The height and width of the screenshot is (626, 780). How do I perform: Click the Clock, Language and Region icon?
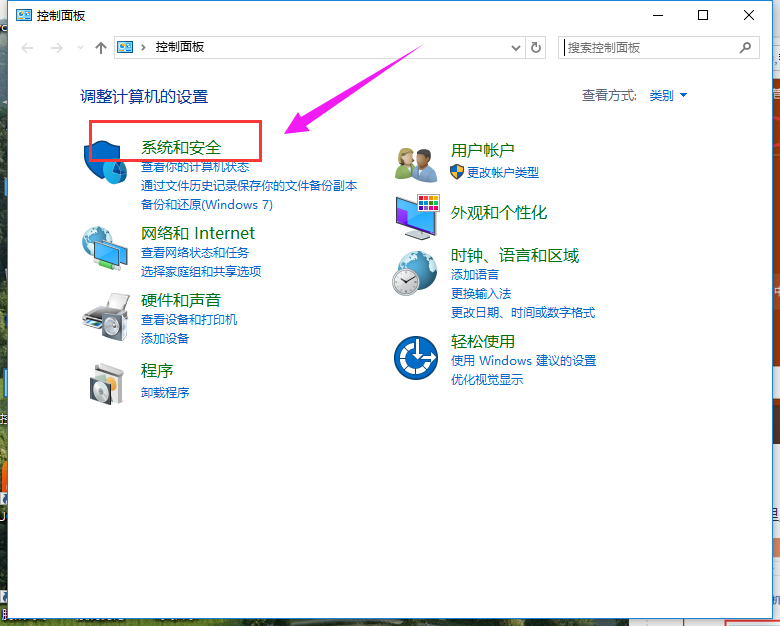point(416,272)
